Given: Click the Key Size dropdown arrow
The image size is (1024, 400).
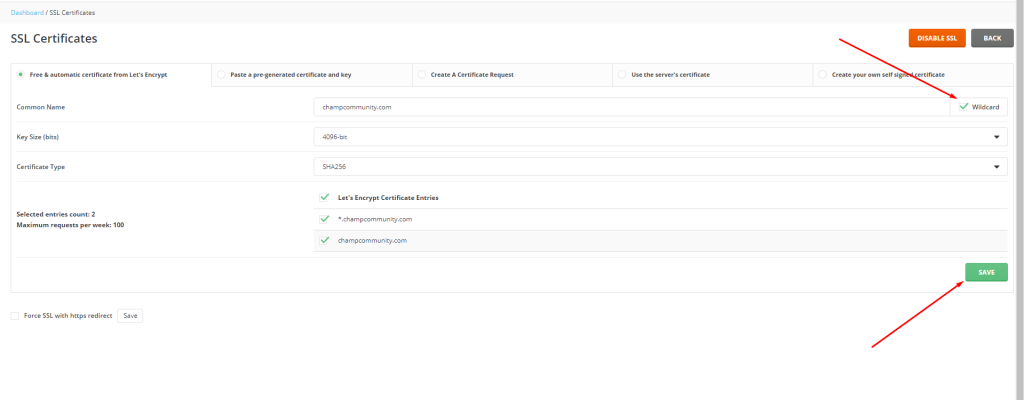Looking at the screenshot, I should point(996,136).
